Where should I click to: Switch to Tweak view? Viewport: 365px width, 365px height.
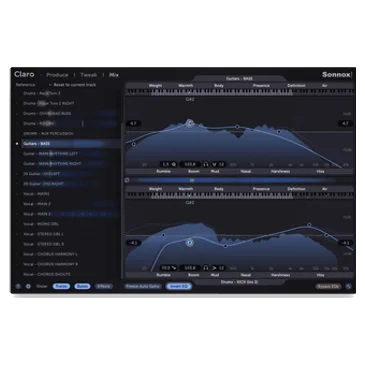tap(89, 75)
